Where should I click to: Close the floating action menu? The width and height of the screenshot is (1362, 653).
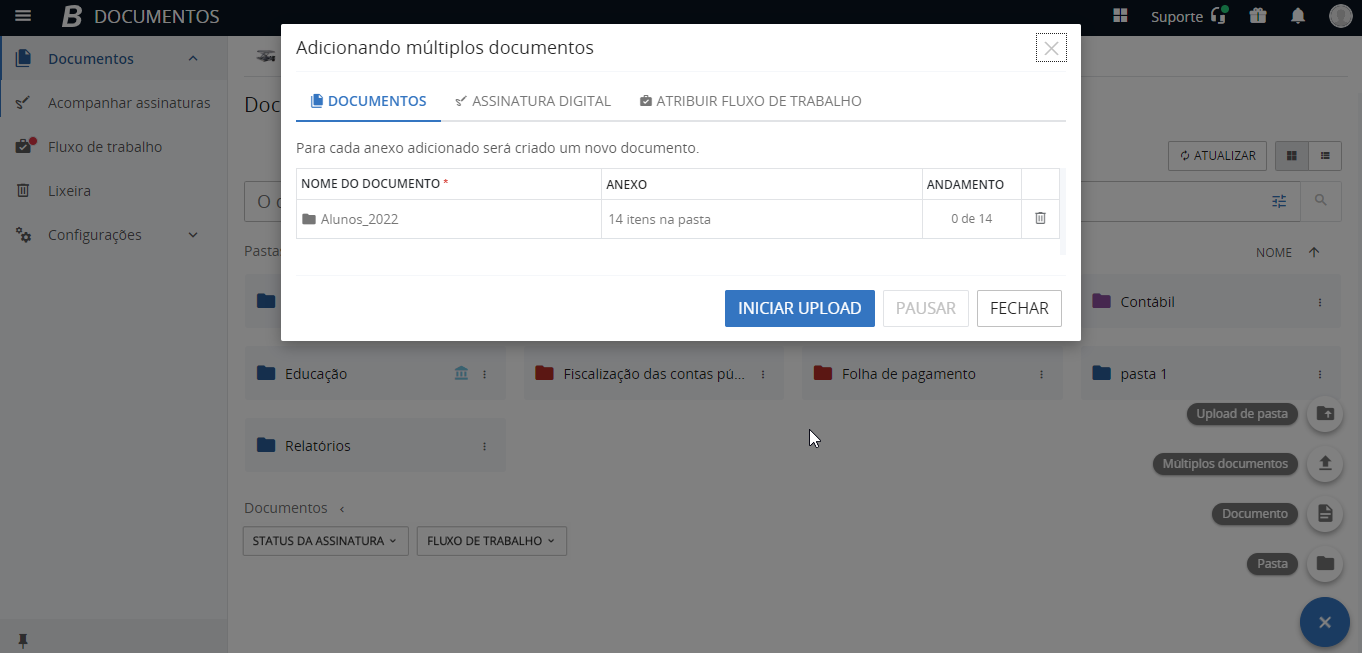click(1325, 623)
